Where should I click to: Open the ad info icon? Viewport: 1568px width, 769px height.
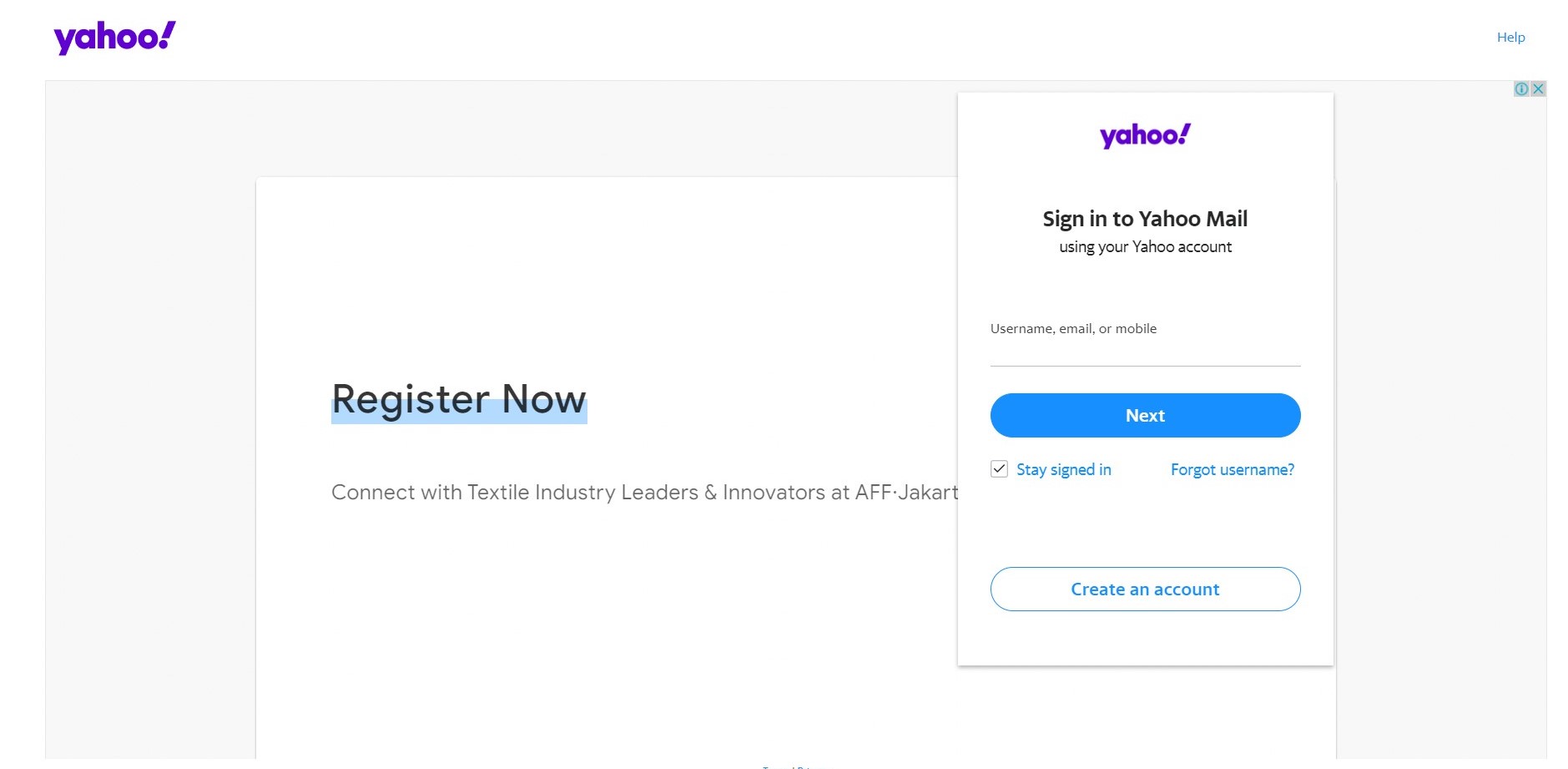point(1521,89)
